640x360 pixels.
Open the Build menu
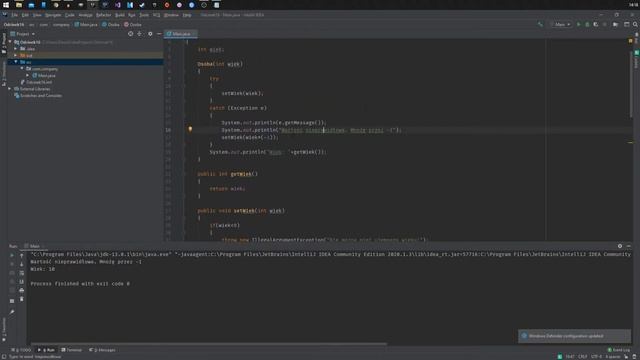coord(120,15)
